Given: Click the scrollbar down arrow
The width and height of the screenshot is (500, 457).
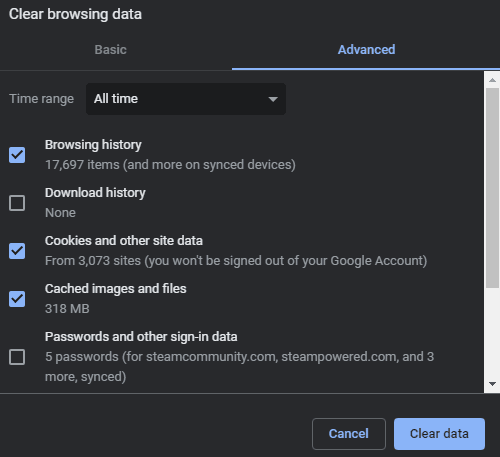Looking at the screenshot, I should point(492,384).
